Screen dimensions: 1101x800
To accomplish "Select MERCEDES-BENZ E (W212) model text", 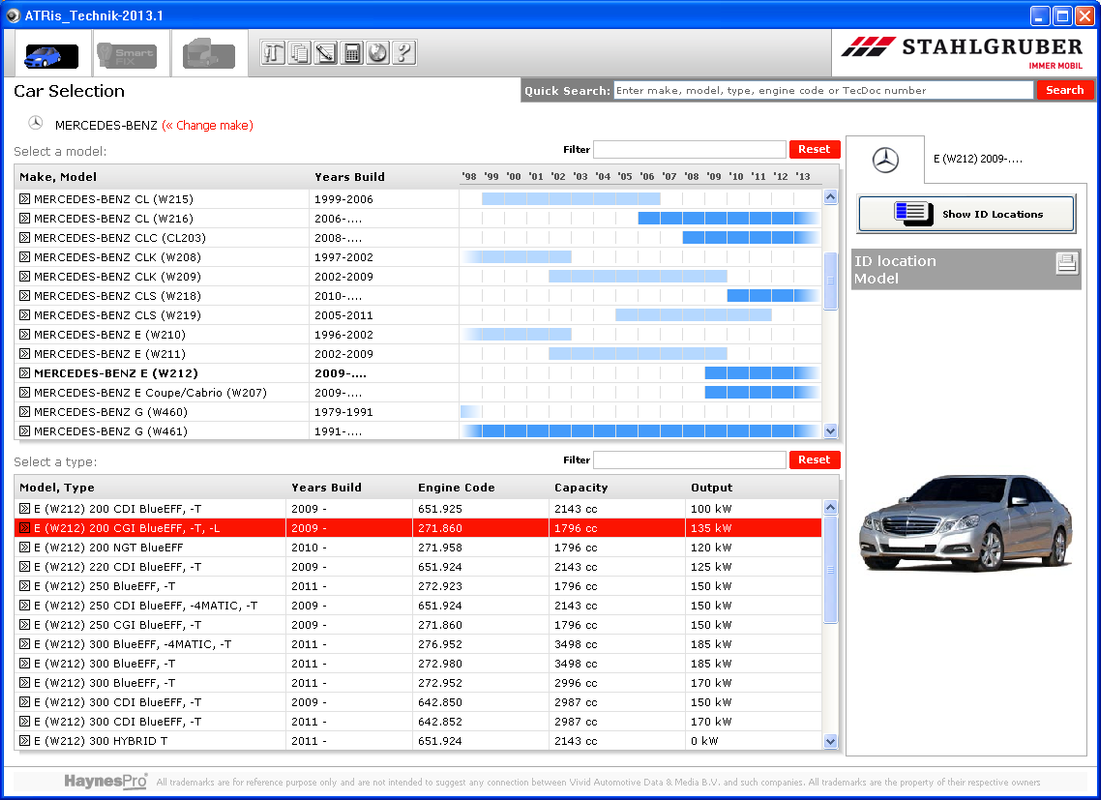I will (x=116, y=373).
